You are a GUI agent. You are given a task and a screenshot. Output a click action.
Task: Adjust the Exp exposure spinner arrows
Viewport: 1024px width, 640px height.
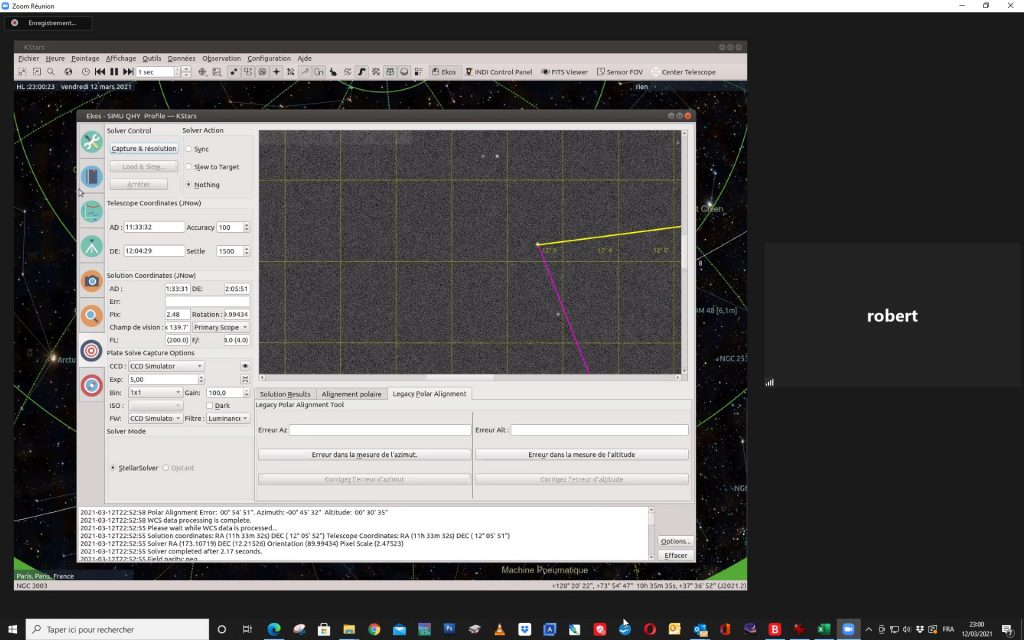point(200,379)
